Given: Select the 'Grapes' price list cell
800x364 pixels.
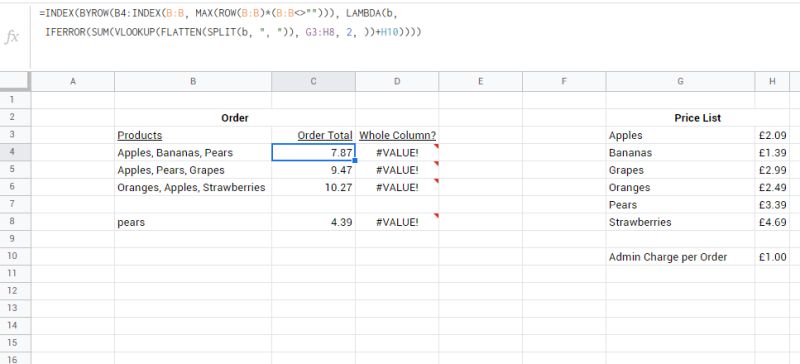Looking at the screenshot, I should [x=680, y=169].
